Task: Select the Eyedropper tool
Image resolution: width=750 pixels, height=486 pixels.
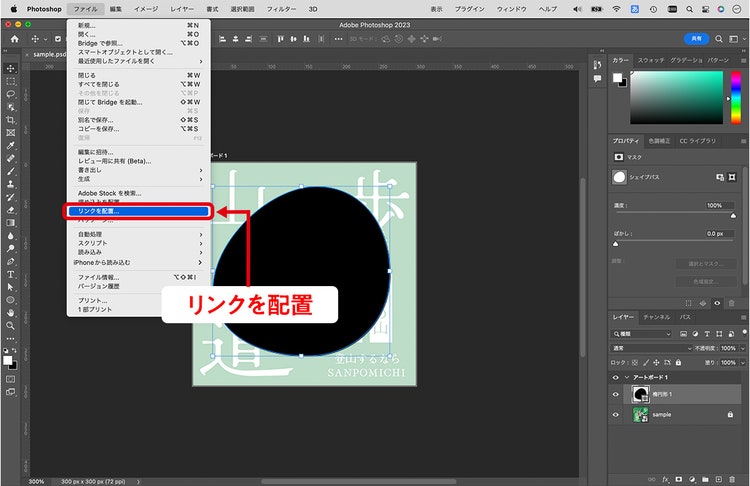Action: [11, 146]
